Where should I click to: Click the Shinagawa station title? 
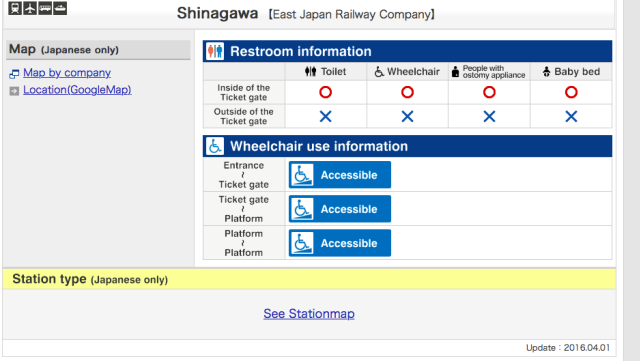pos(217,13)
